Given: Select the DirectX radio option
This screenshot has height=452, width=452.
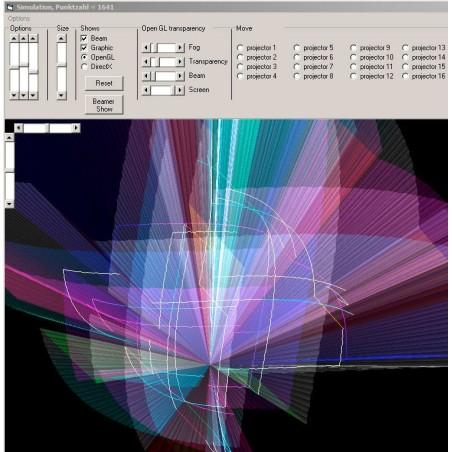Looking at the screenshot, I should [x=84, y=67].
